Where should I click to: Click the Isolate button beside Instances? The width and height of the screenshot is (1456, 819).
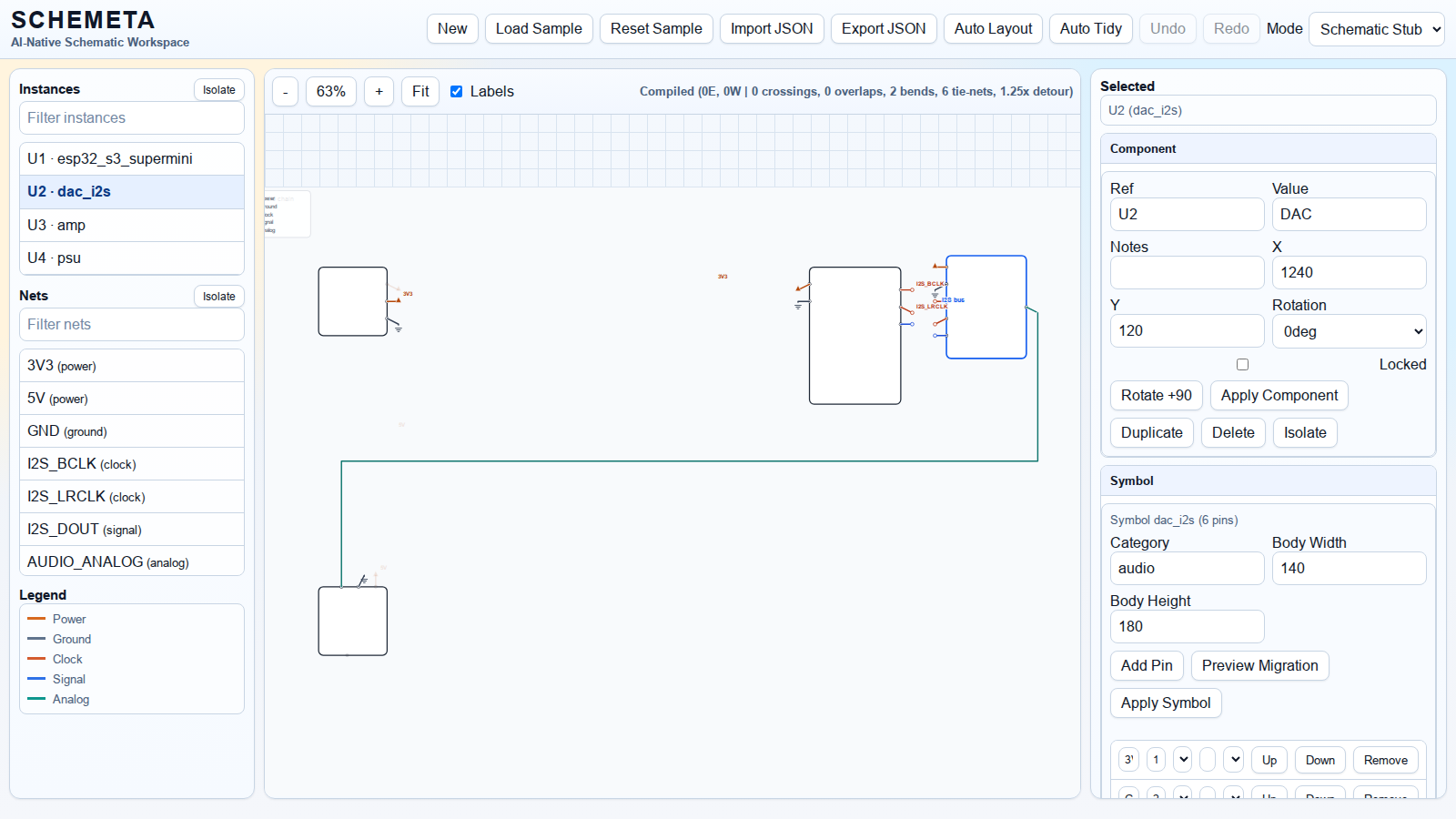(218, 90)
